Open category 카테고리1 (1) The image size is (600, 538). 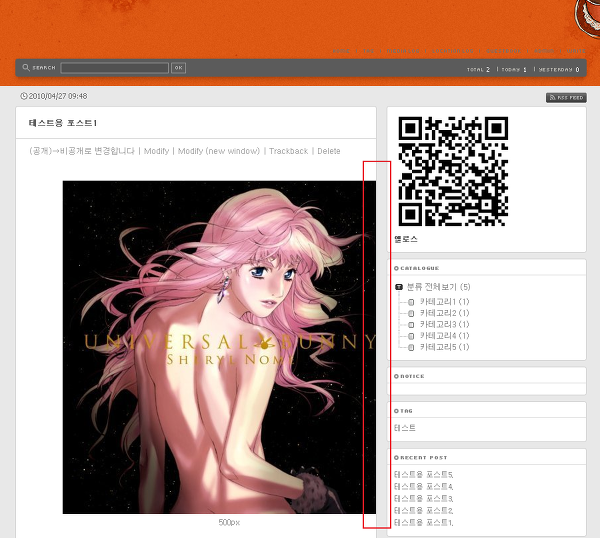click(x=444, y=302)
